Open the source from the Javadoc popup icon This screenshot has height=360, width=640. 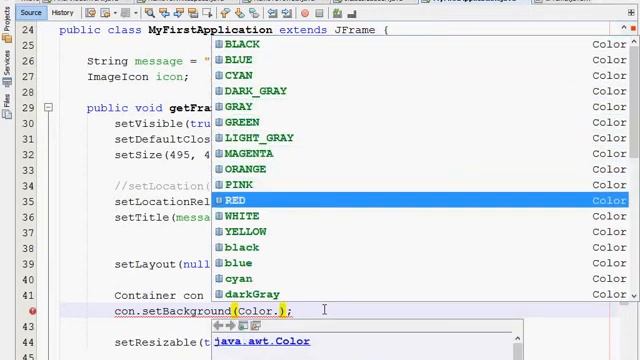[x=256, y=325]
